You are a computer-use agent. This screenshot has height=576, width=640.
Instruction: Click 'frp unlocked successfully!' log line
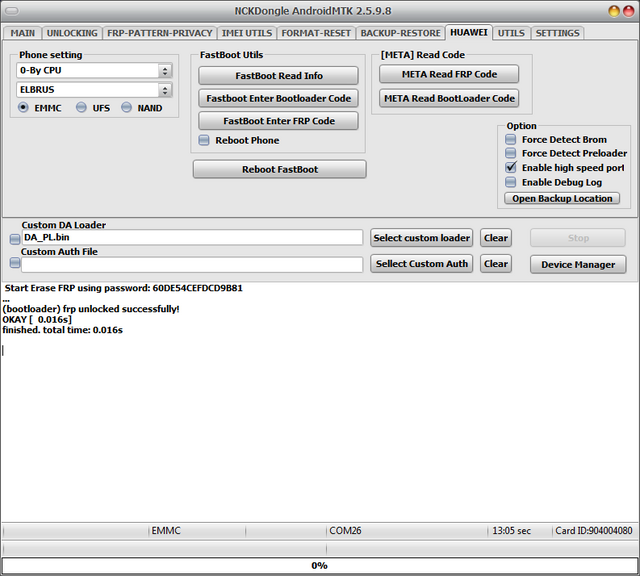[91, 309]
